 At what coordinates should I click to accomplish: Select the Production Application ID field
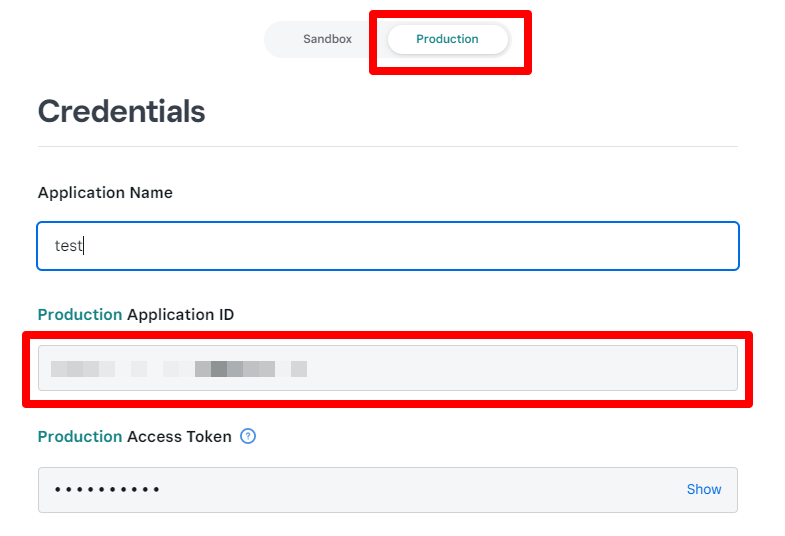388,368
